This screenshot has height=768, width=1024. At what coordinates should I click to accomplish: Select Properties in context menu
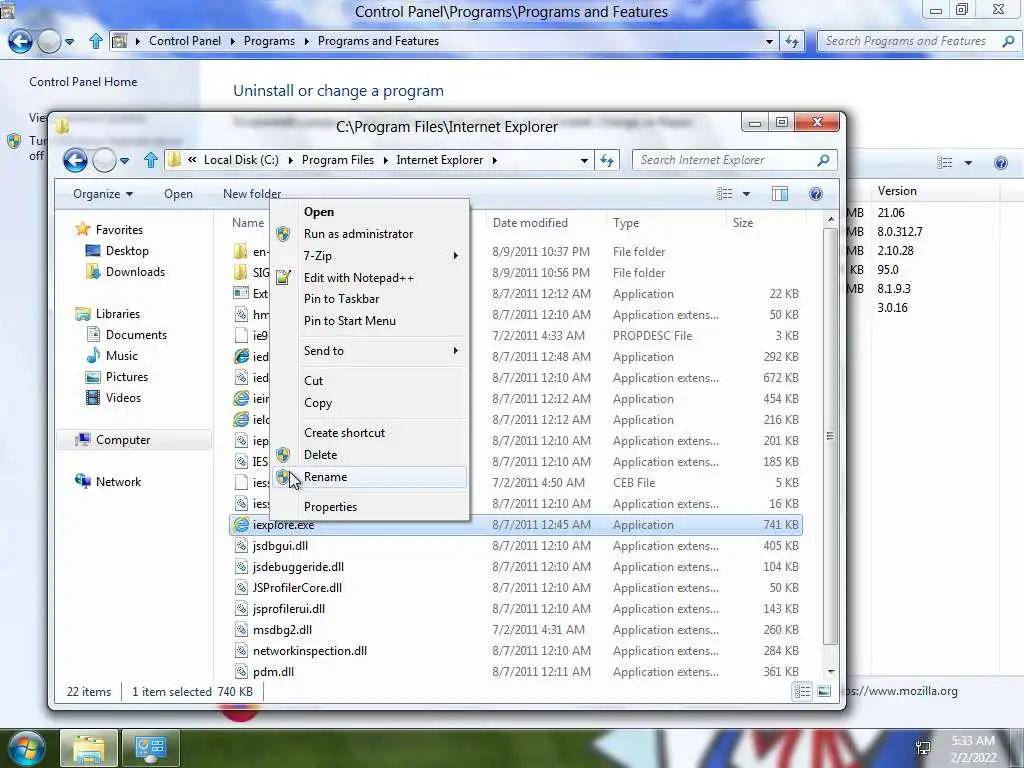point(370,507)
